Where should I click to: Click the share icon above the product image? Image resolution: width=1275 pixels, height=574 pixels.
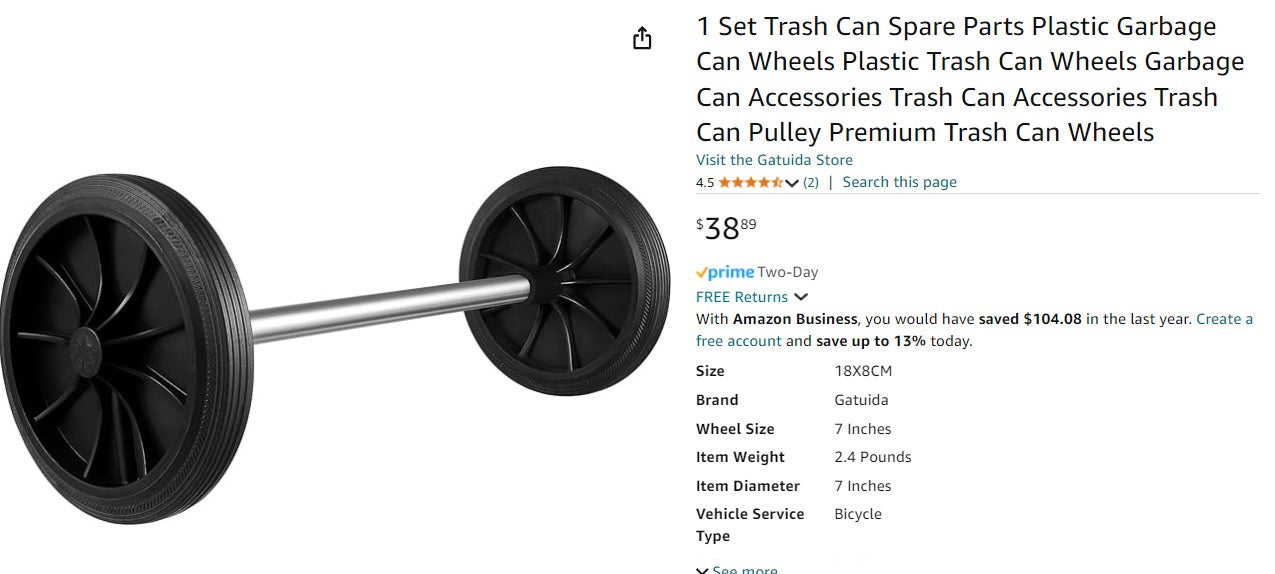pyautogui.click(x=642, y=39)
